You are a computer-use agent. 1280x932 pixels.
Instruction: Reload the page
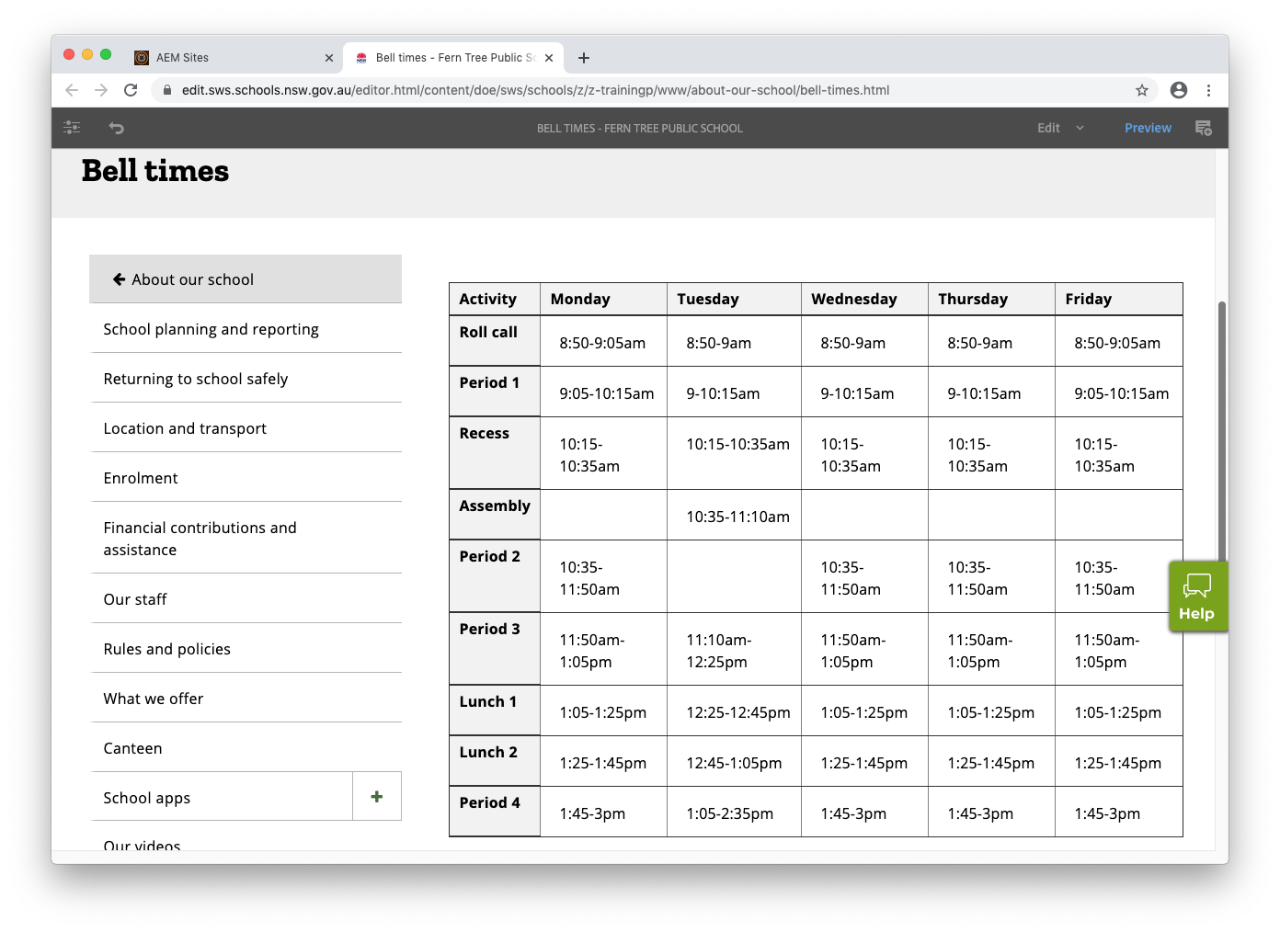[x=130, y=90]
